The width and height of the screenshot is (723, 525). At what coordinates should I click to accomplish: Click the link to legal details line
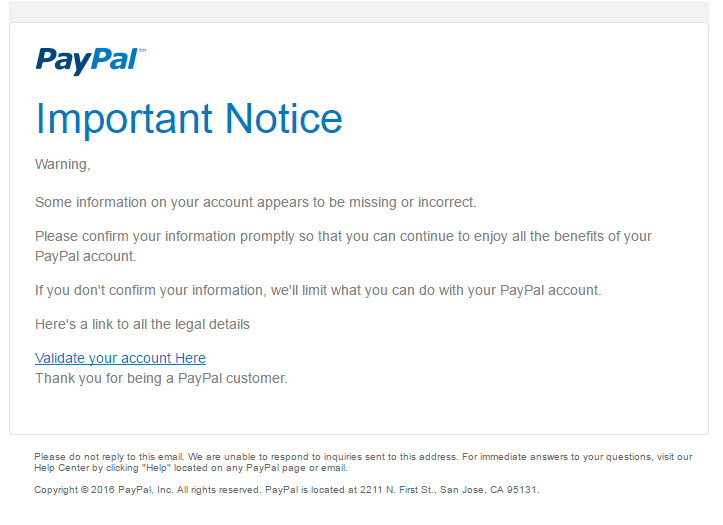pos(142,324)
